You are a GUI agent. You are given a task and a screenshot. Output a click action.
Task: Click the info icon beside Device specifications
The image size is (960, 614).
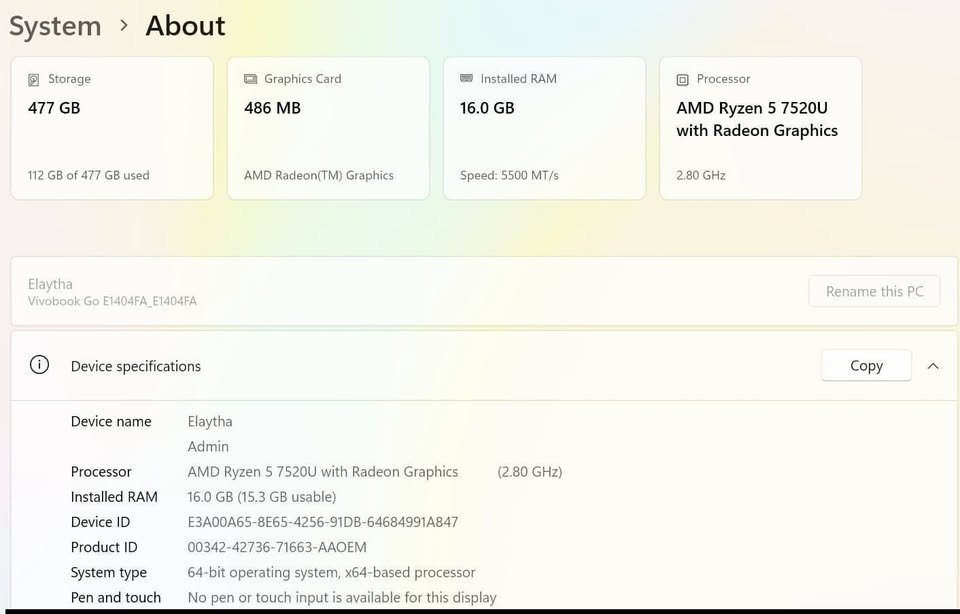coord(39,365)
